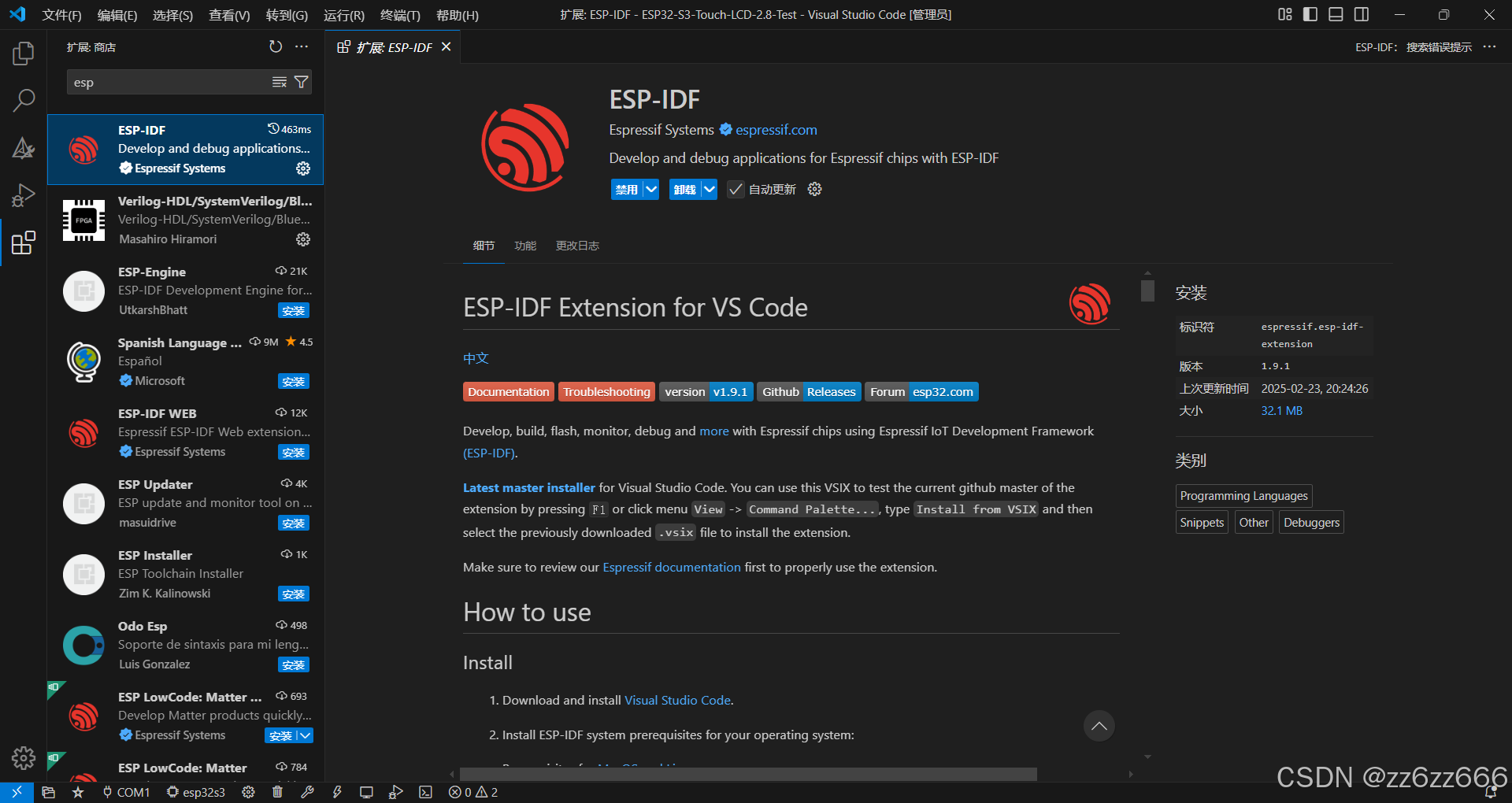Open the Terminal menu

[400, 15]
